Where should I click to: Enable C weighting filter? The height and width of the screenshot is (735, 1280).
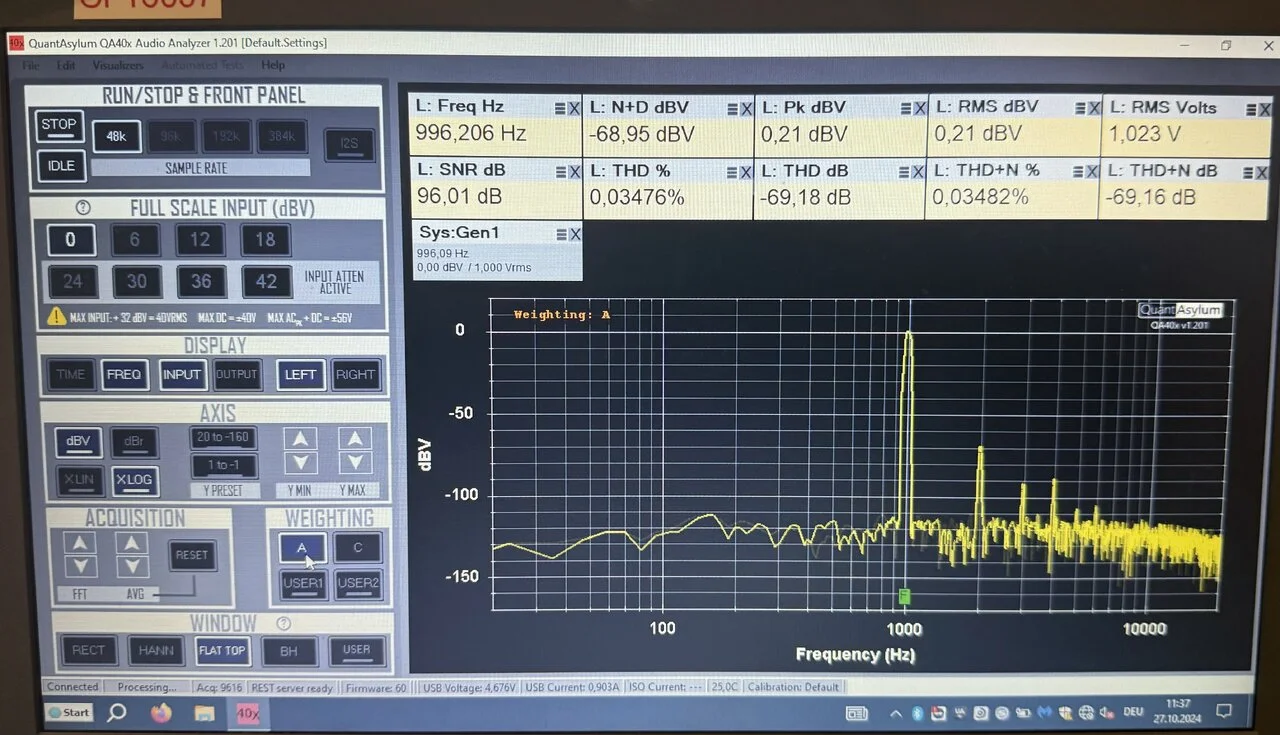point(357,548)
